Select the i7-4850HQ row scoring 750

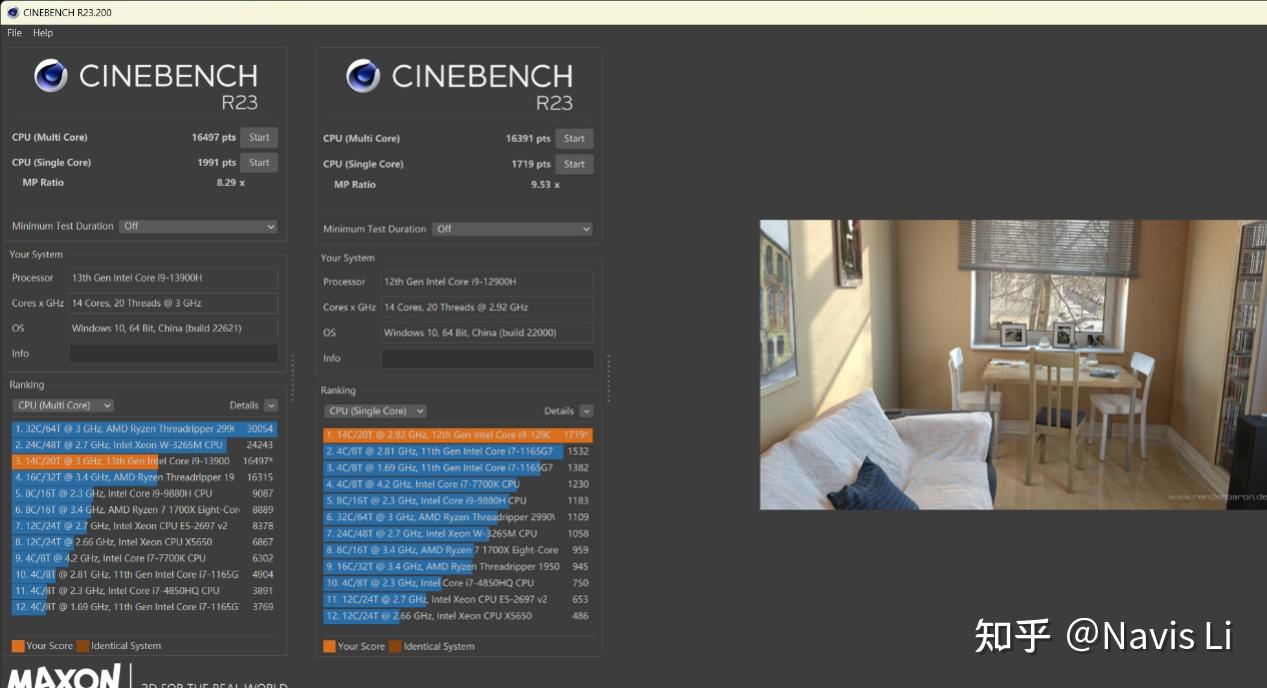point(458,583)
